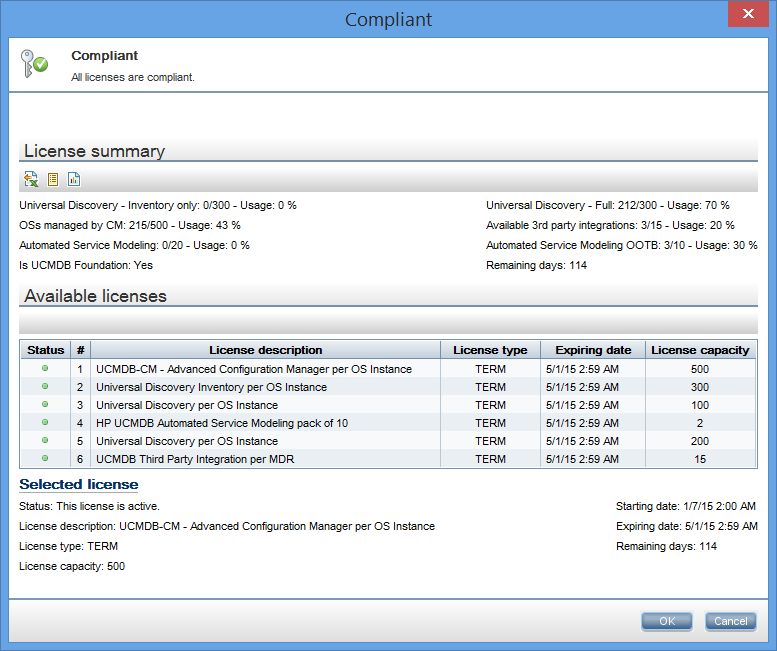The width and height of the screenshot is (777, 651).
Task: Confirm with the OK button
Action: 666,621
